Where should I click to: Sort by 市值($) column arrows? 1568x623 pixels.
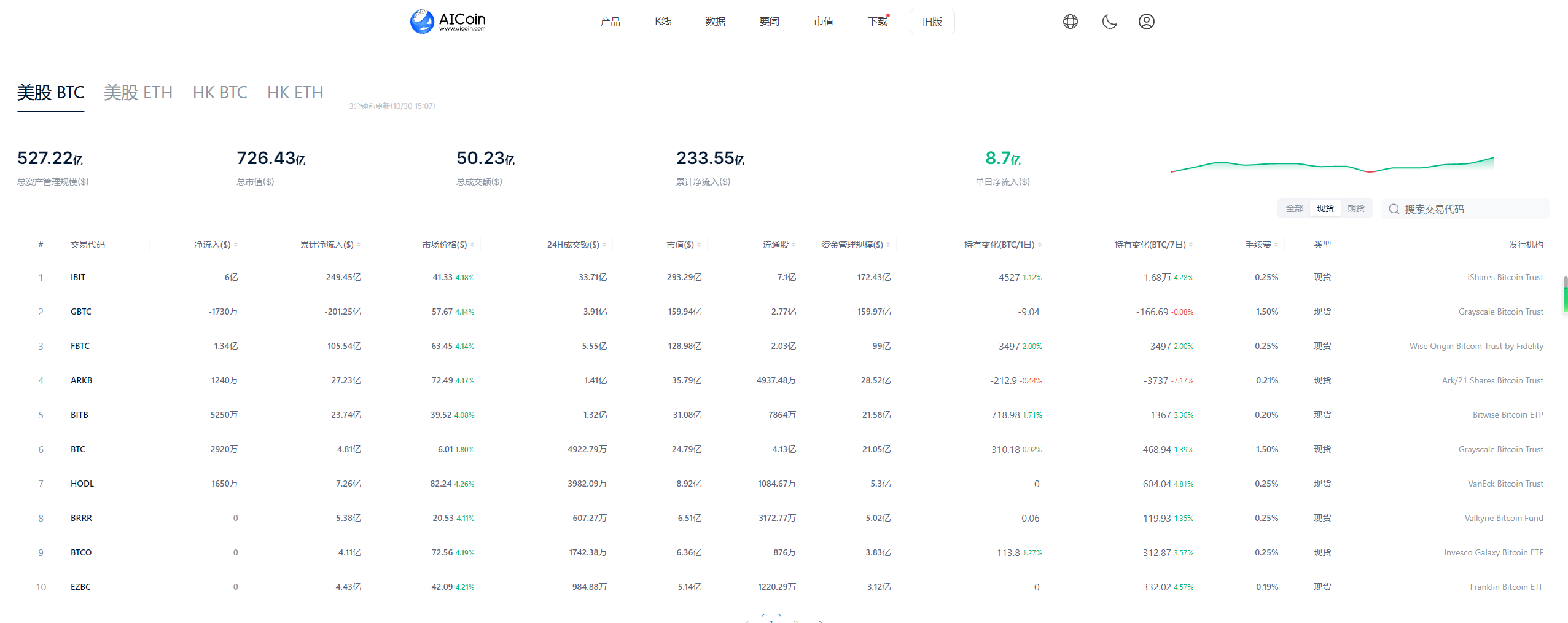(699, 245)
